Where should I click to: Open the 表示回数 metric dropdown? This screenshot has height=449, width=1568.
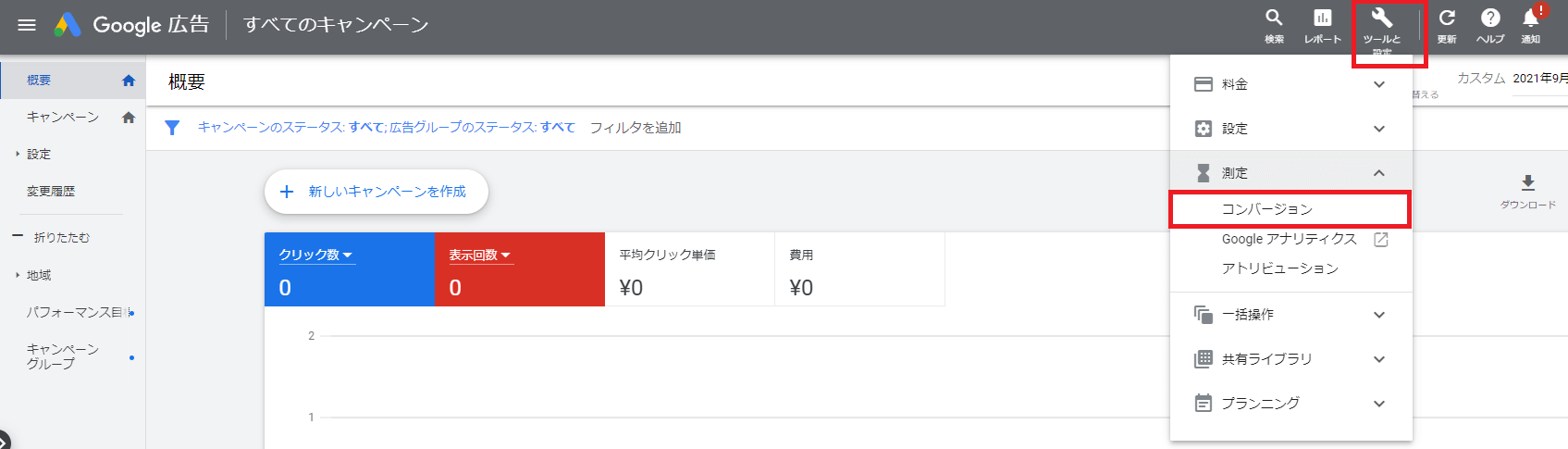point(480,256)
